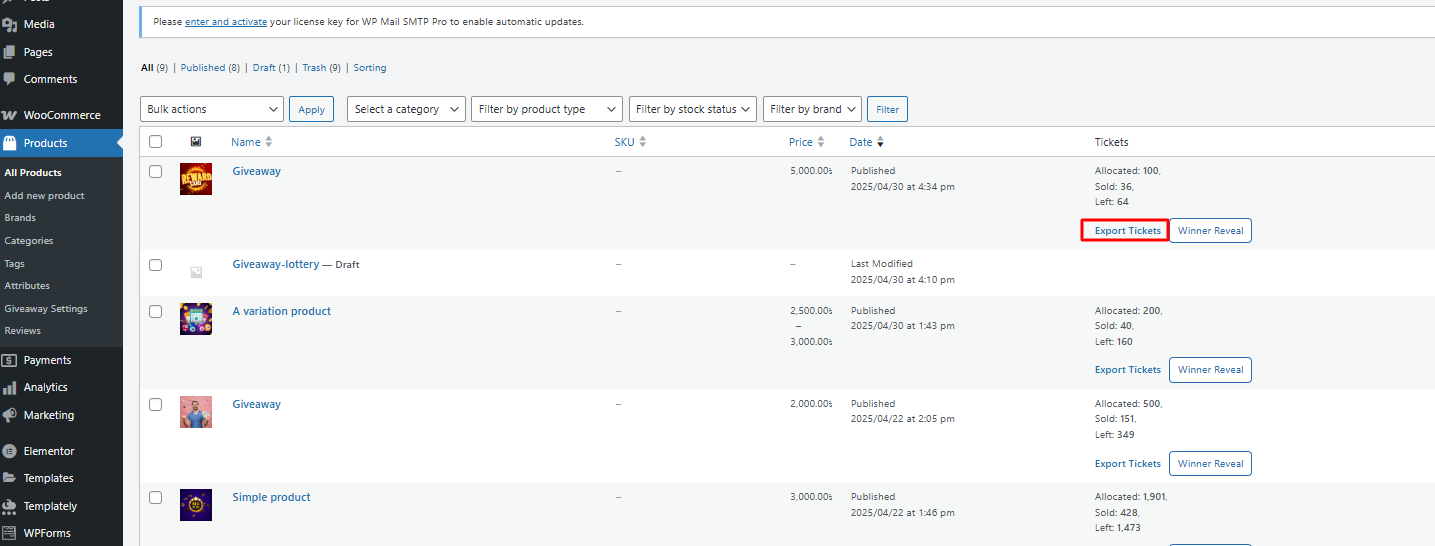This screenshot has height=546, width=1435.
Task: Open WPForms icon in sidebar
Action: [10, 533]
